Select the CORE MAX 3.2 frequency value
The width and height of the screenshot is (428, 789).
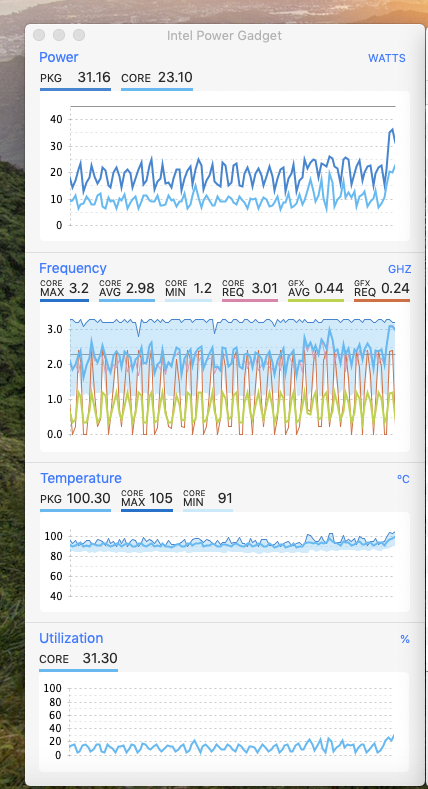pos(64,288)
